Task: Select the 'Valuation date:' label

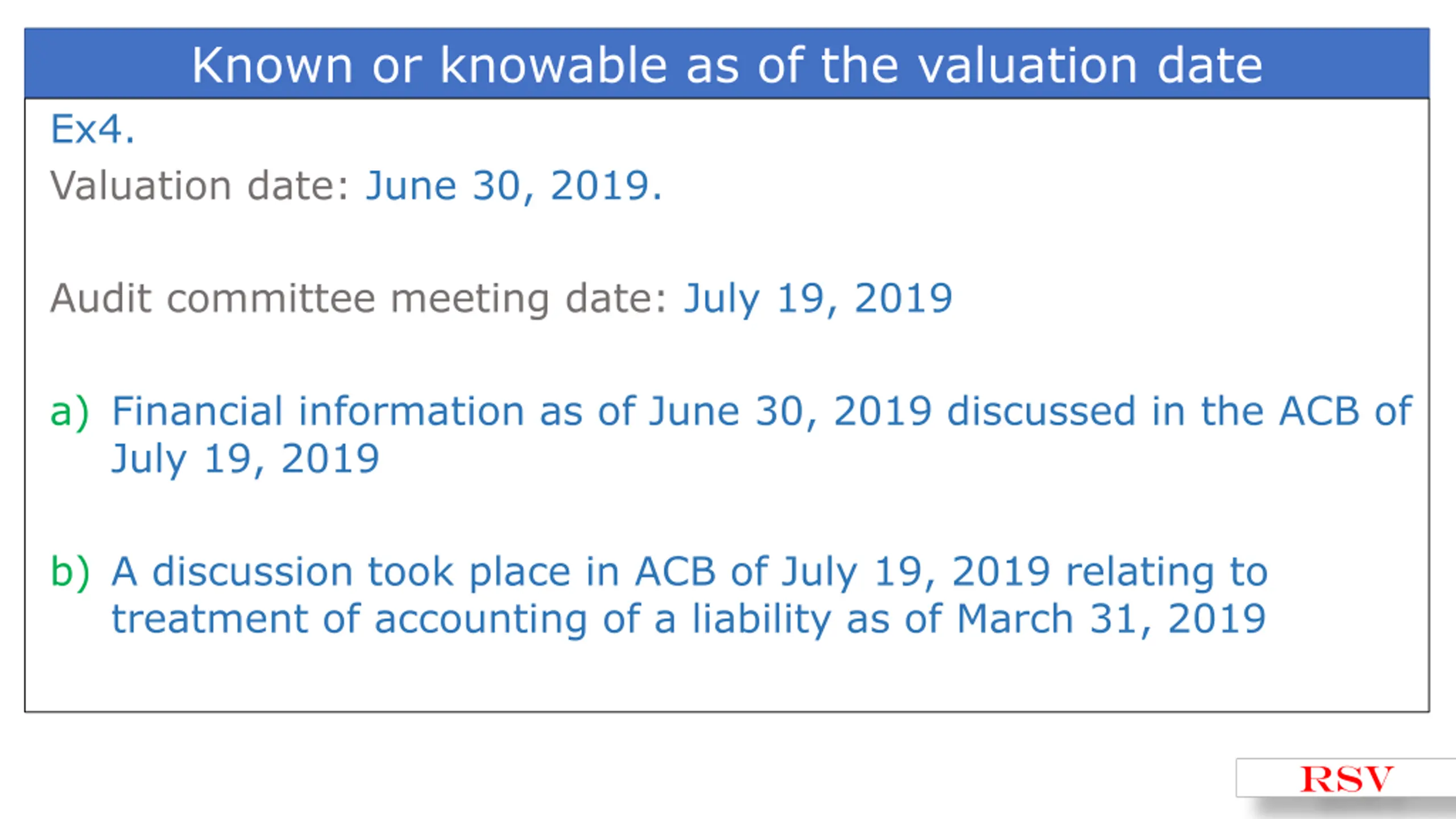Action: point(199,186)
